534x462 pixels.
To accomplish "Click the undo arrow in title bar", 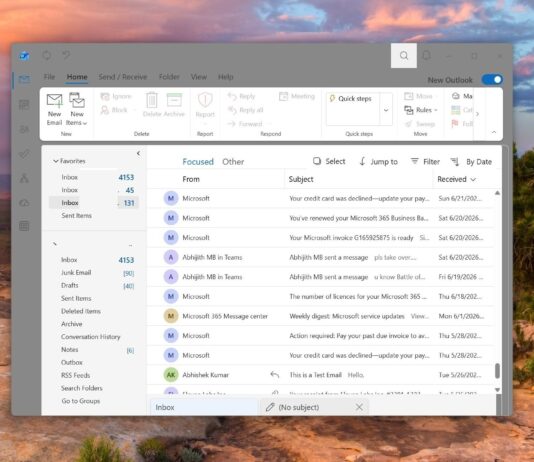I will tap(66, 55).
